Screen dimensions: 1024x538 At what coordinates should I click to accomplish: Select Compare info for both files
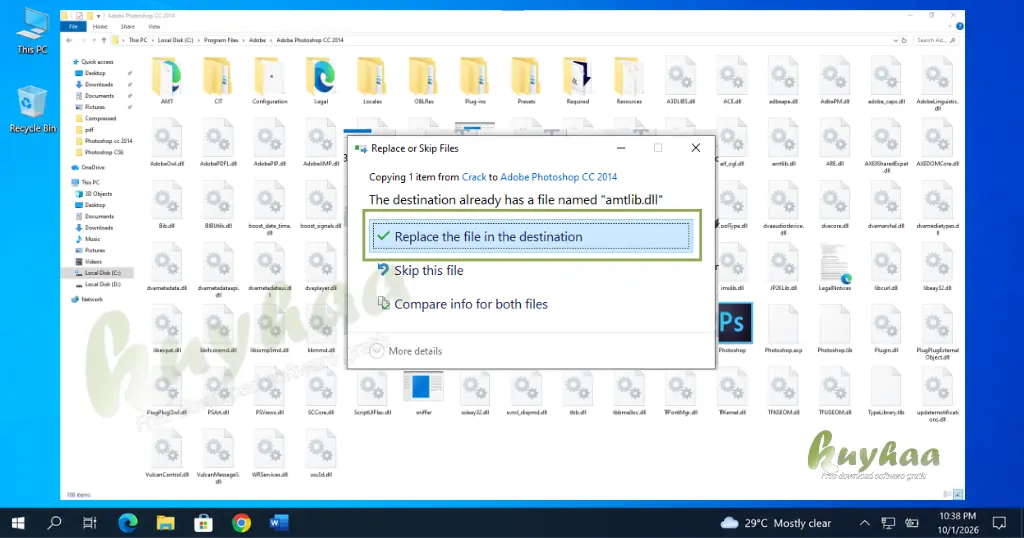pyautogui.click(x=463, y=304)
